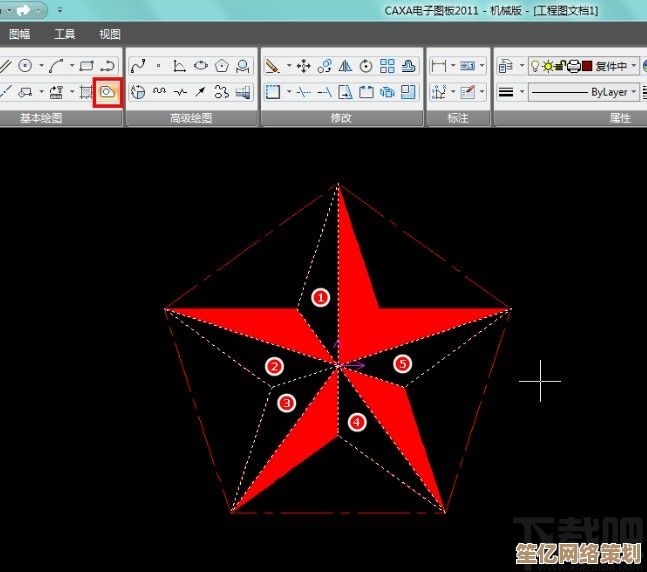Viewport: 647px width, 572px height.
Task: Select the Erase tool in Modify panel
Action: (272, 66)
